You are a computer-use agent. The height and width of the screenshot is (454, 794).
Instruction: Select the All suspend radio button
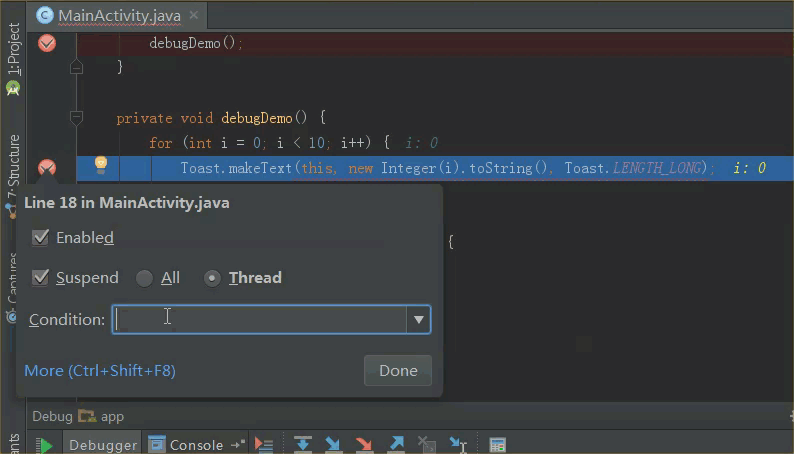point(144,278)
